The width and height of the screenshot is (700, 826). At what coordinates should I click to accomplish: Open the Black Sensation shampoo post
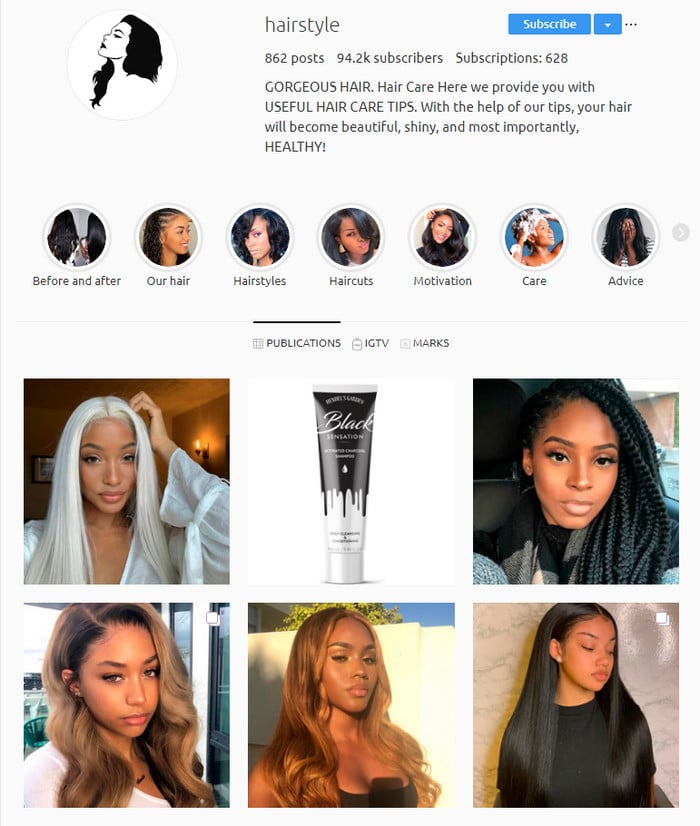(x=351, y=481)
